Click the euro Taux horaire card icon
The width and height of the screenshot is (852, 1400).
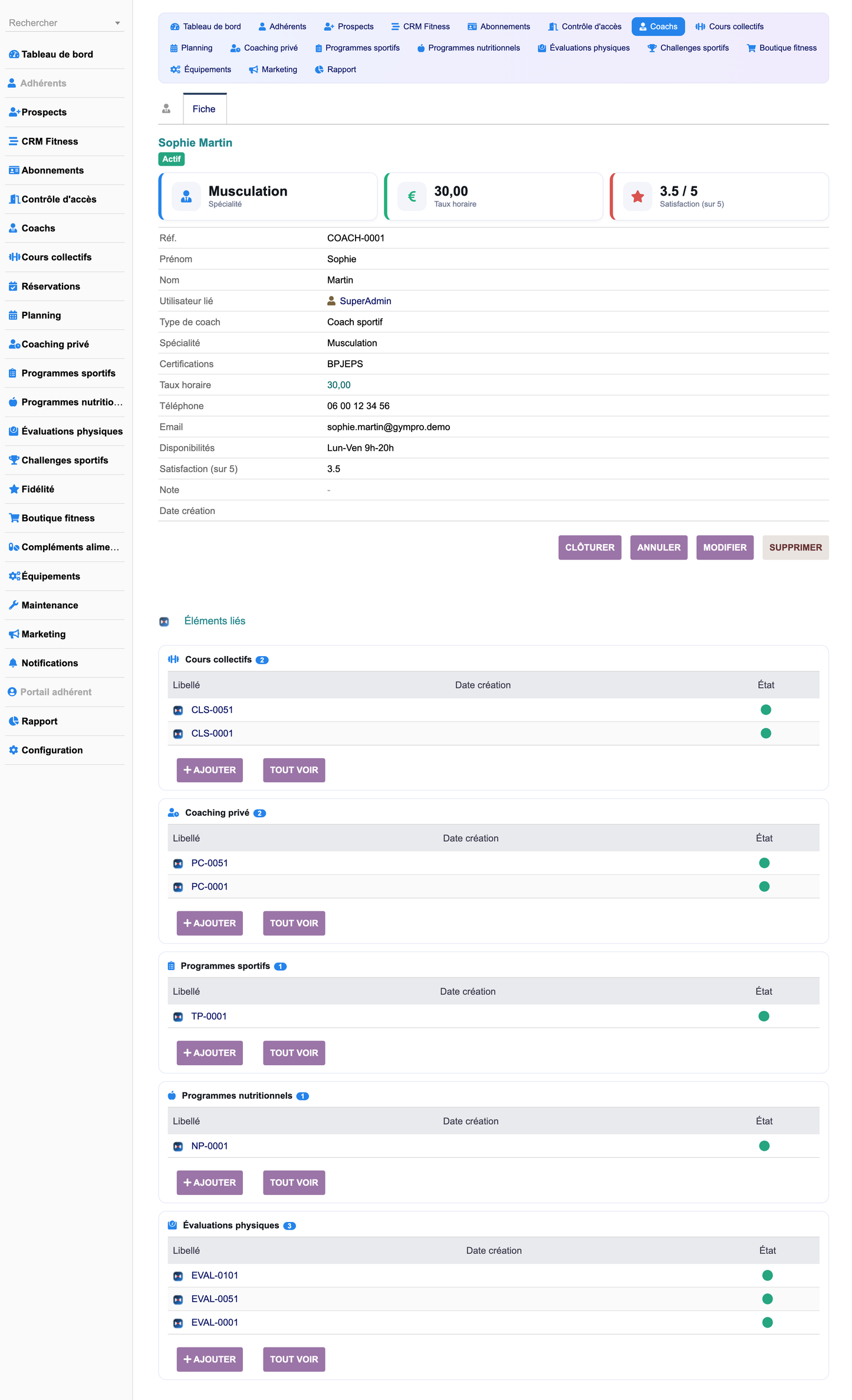point(412,196)
